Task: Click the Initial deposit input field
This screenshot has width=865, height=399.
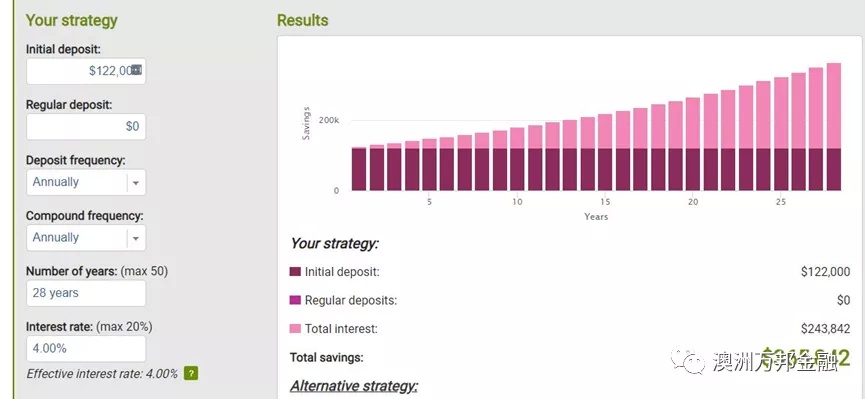Action: [86, 71]
